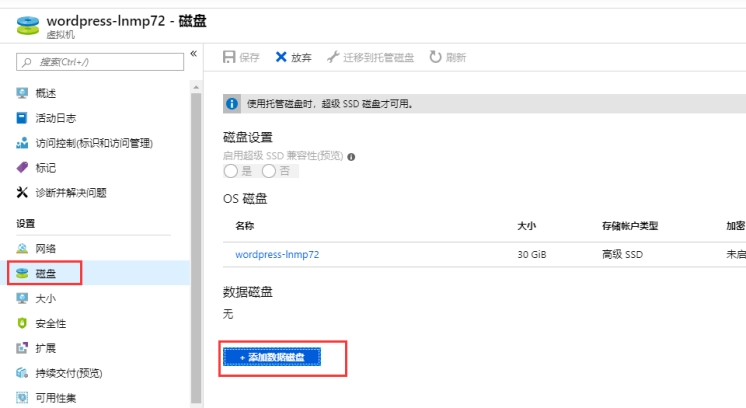The height and width of the screenshot is (408, 746).
Task: Open Activity log (活动日志) menu item
Action: [x=56, y=118]
